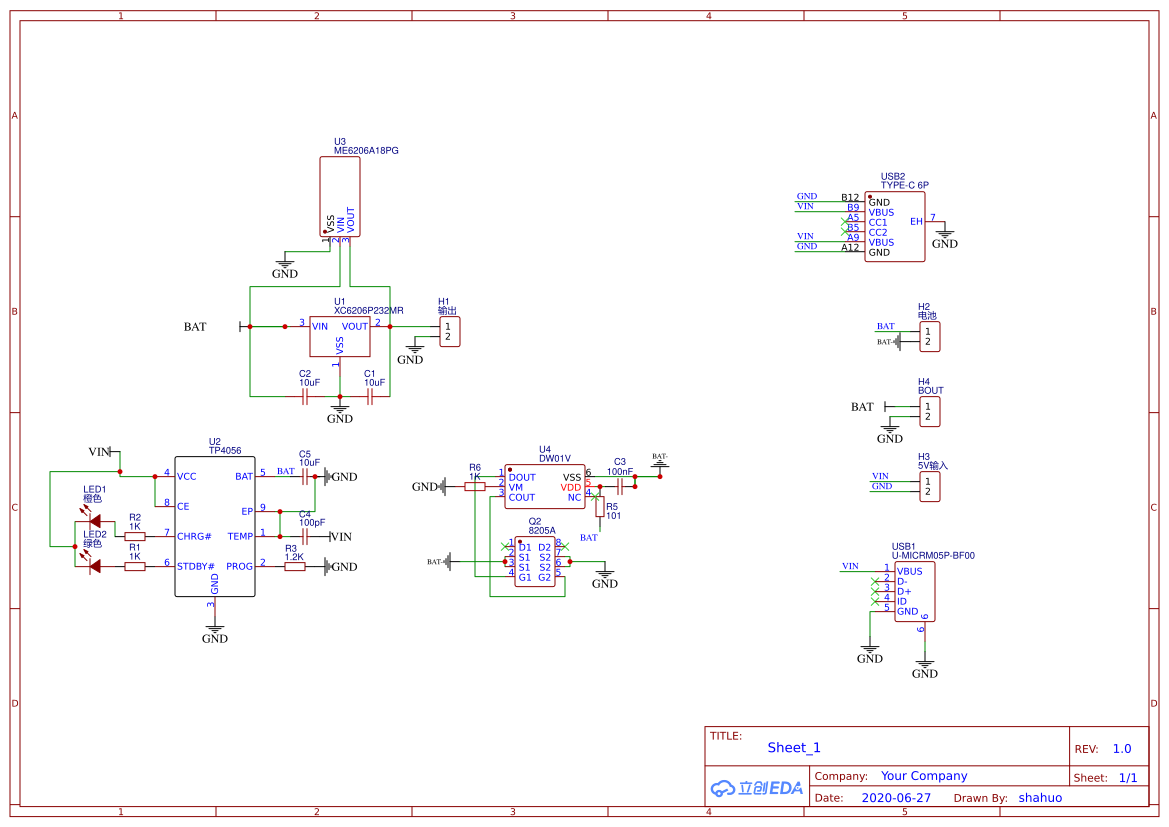
Task: Select capacitor C1 10uF symbol
Action: tap(370, 396)
